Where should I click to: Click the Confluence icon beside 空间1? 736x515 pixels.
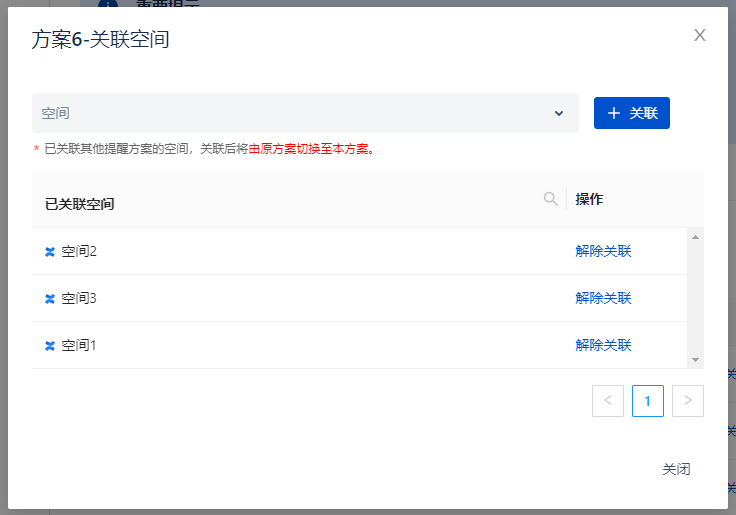50,346
